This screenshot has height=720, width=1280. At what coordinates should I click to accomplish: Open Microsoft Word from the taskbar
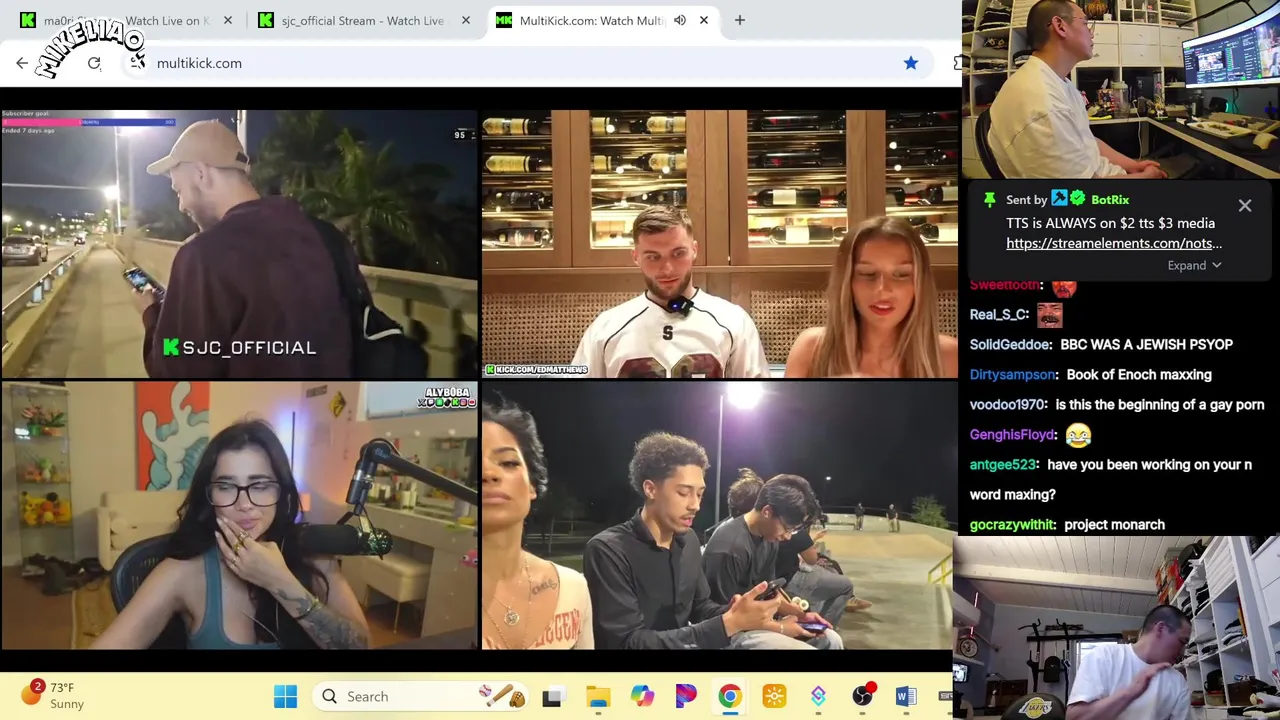pyautogui.click(x=906, y=697)
